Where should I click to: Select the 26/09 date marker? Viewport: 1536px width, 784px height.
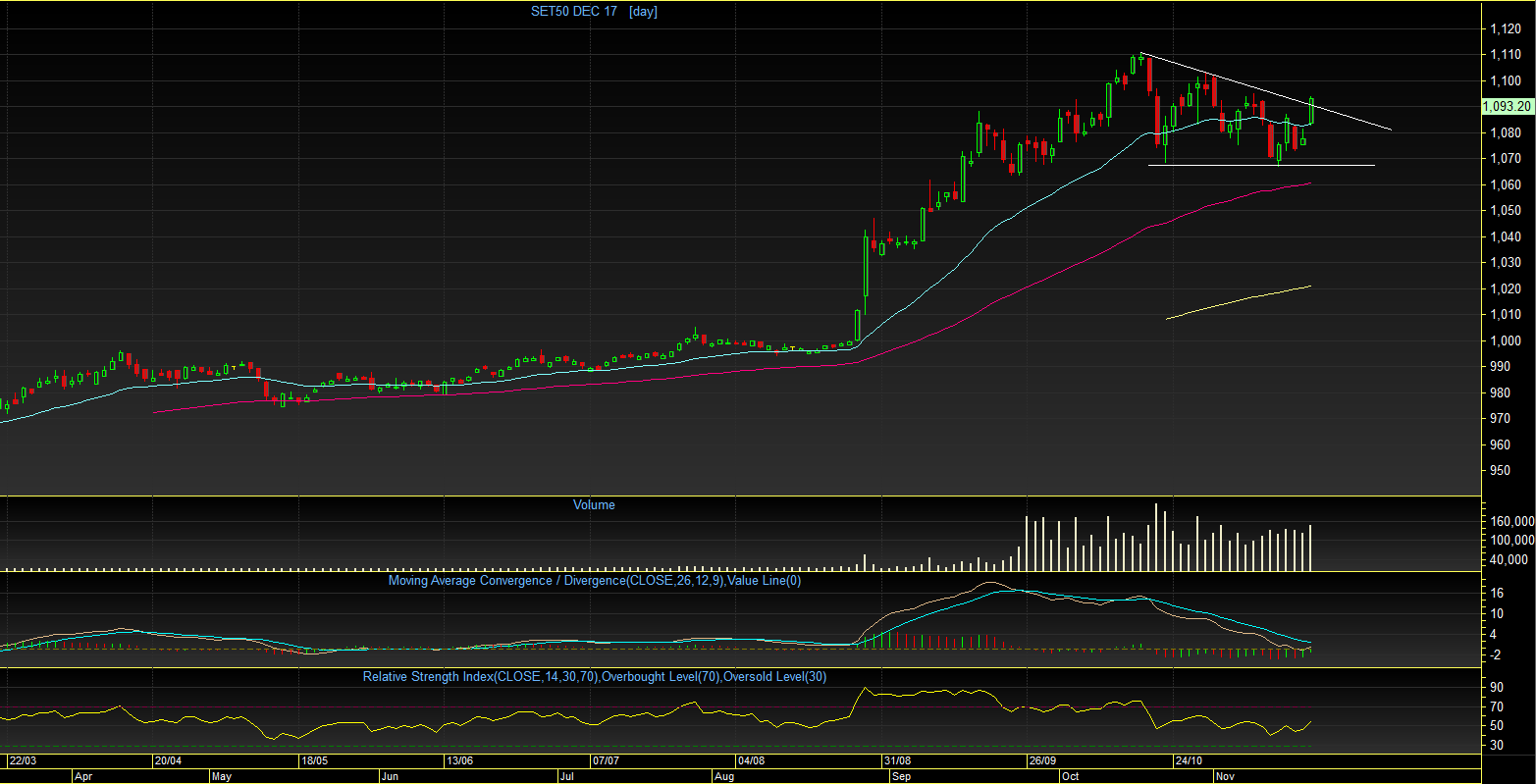coord(1042,760)
